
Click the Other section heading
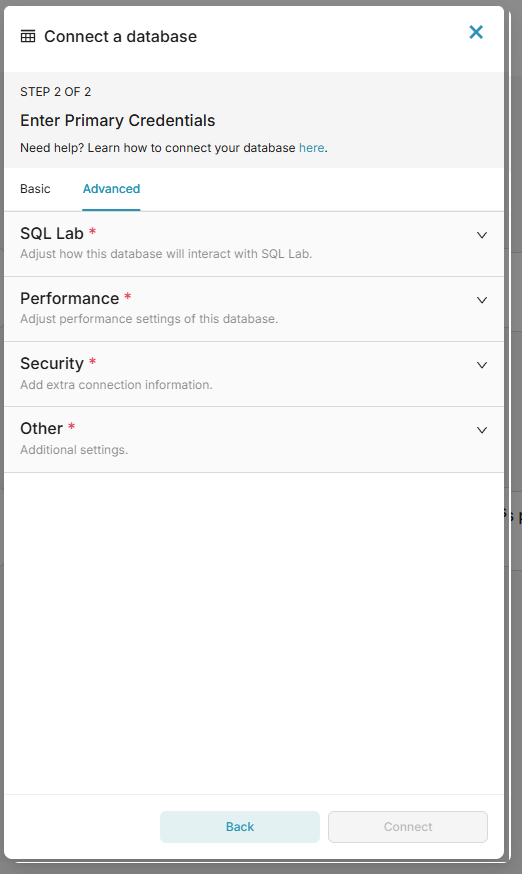coord(41,429)
